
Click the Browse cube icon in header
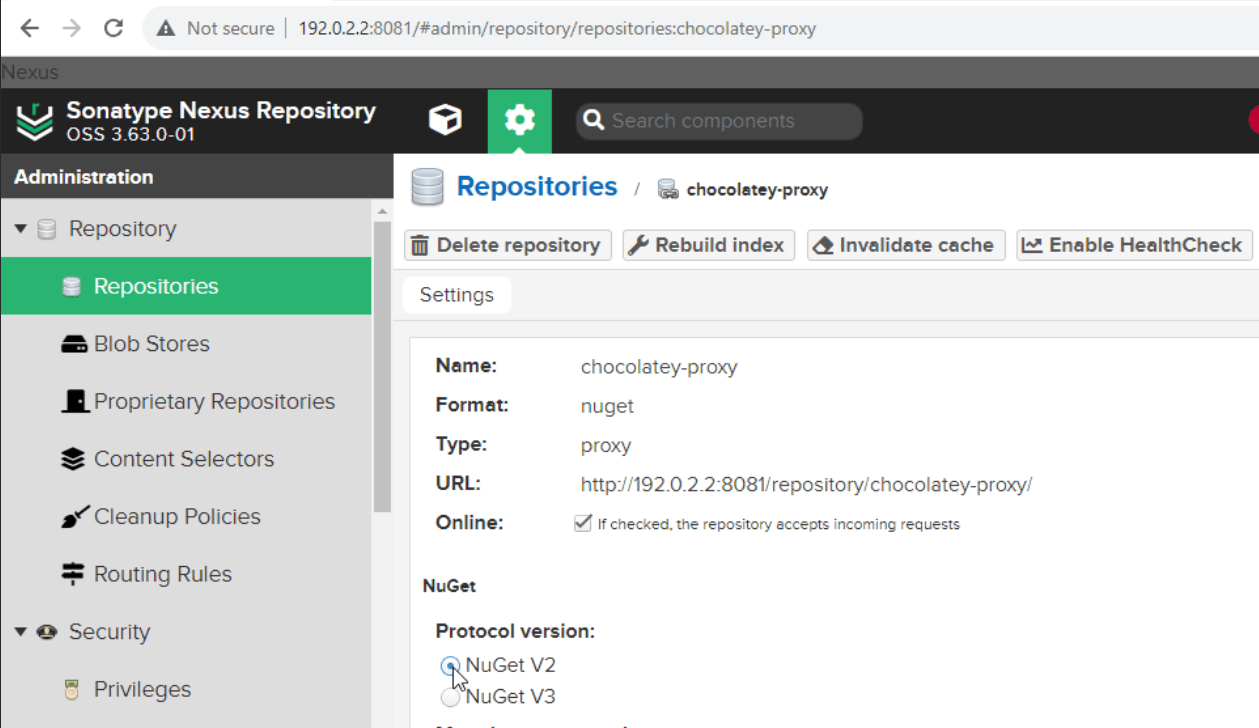[445, 121]
